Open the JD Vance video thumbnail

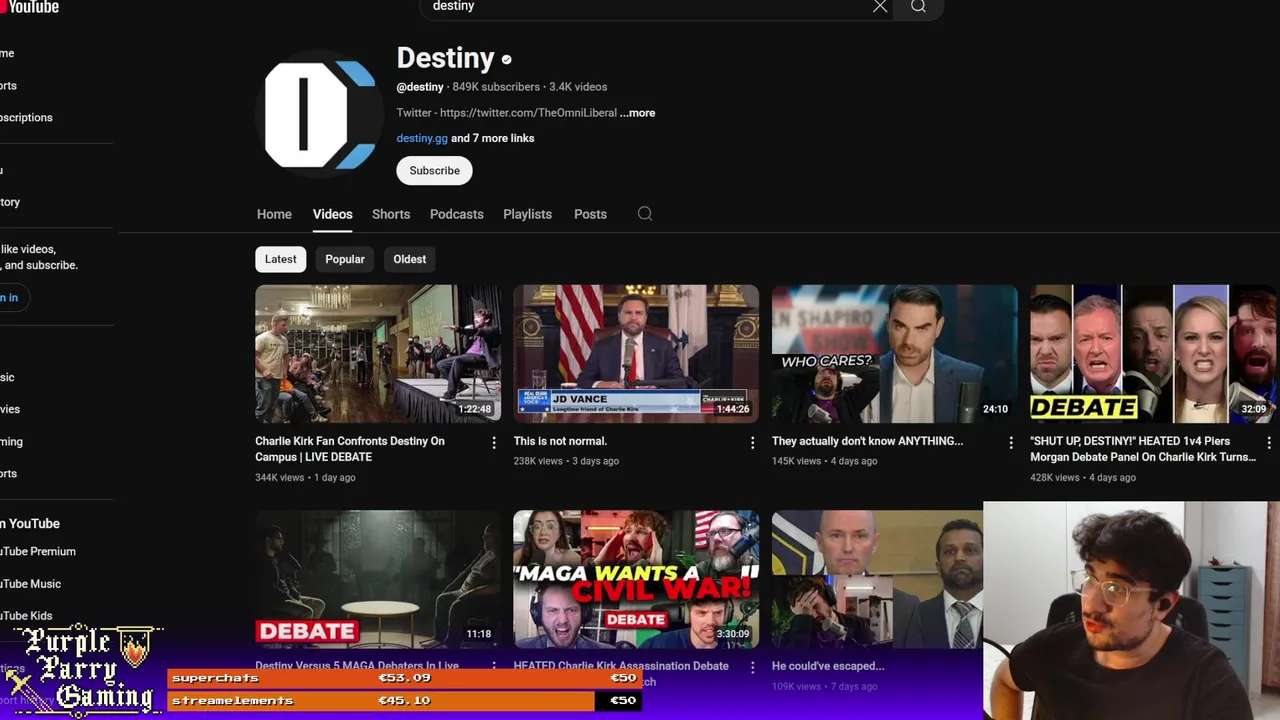coord(636,354)
